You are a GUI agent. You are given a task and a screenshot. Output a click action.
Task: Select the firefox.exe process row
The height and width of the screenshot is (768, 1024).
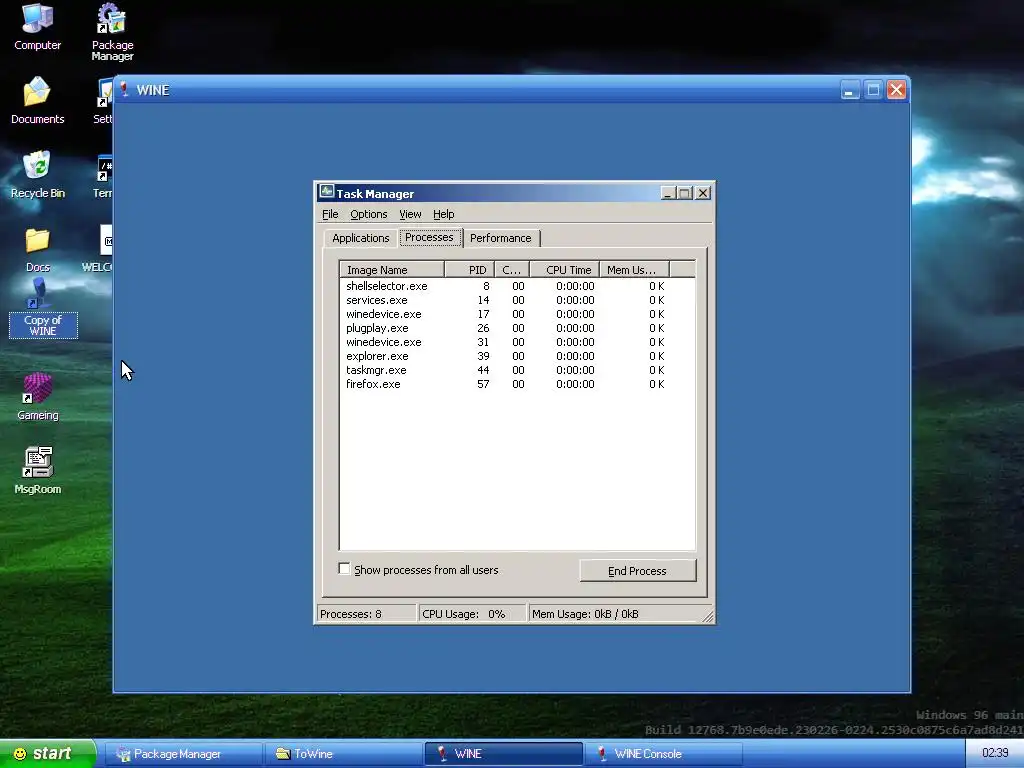coord(517,384)
